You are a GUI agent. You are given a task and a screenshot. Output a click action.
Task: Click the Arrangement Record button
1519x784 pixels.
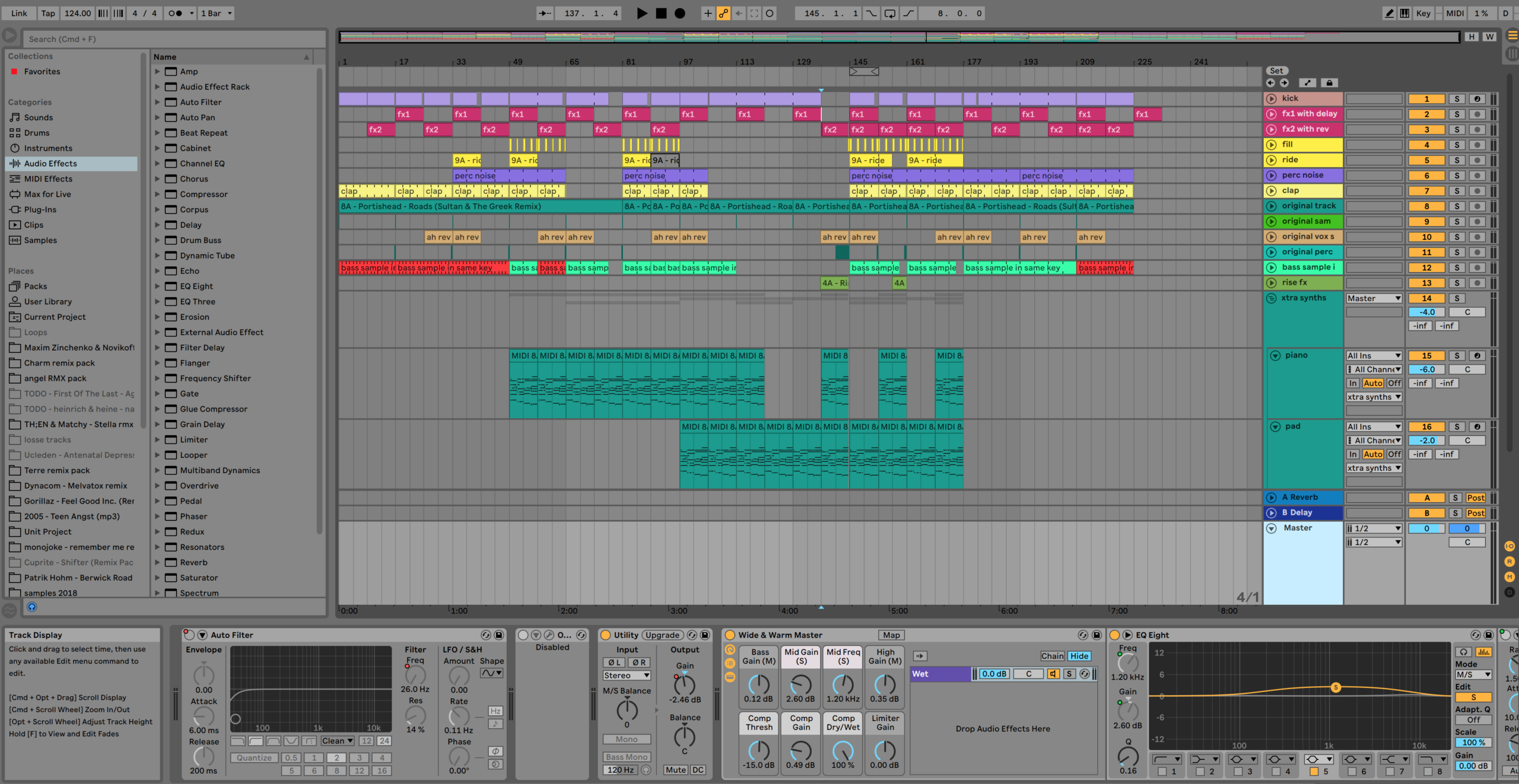coord(680,13)
